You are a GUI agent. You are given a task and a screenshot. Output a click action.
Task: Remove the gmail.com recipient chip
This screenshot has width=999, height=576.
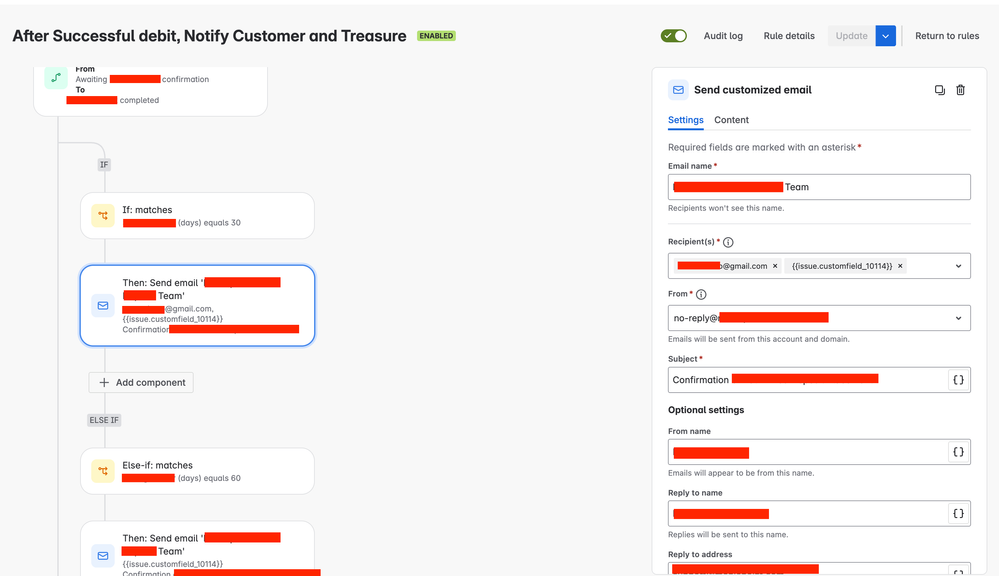tap(775, 266)
